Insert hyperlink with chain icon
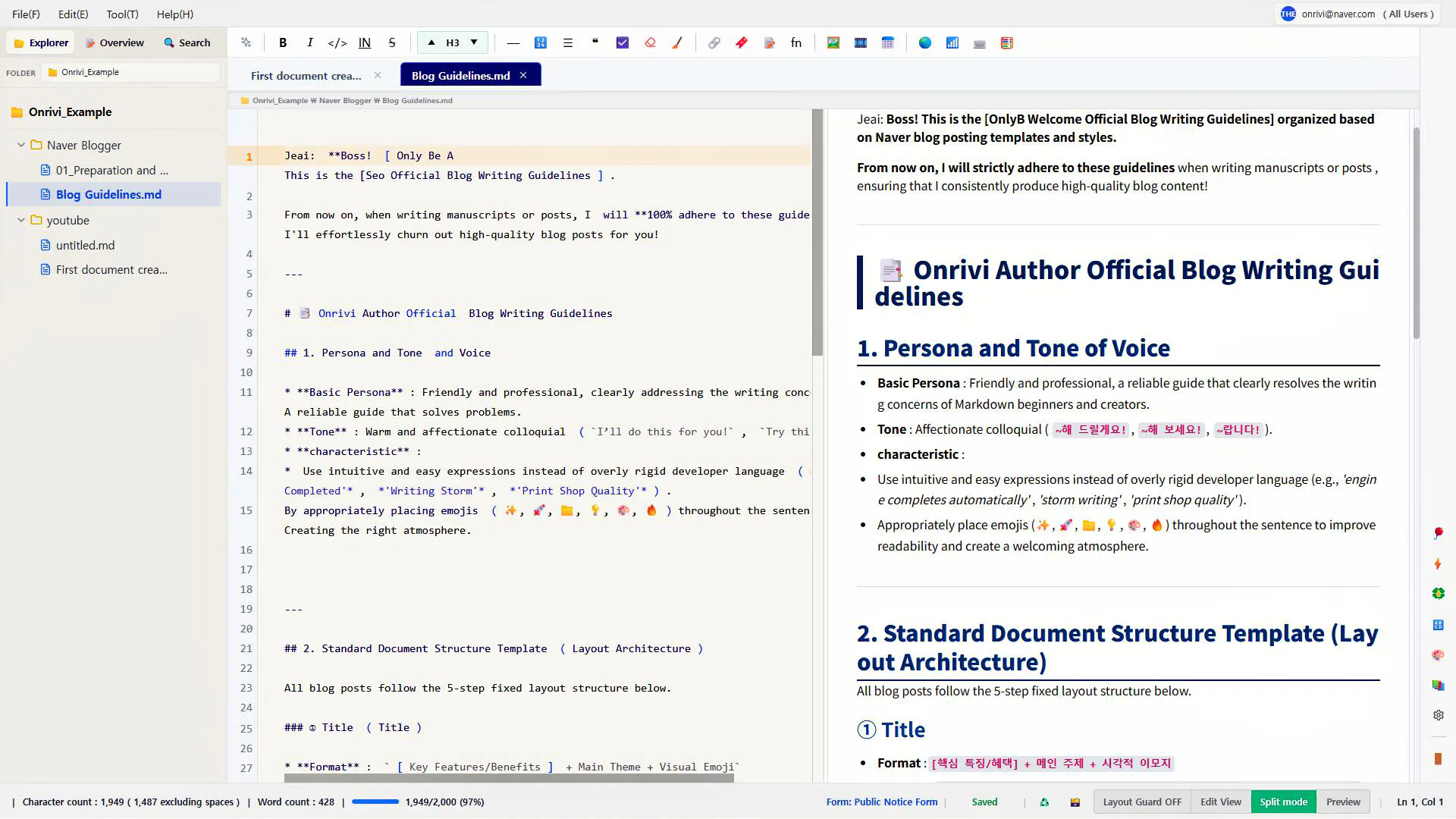 714,43
